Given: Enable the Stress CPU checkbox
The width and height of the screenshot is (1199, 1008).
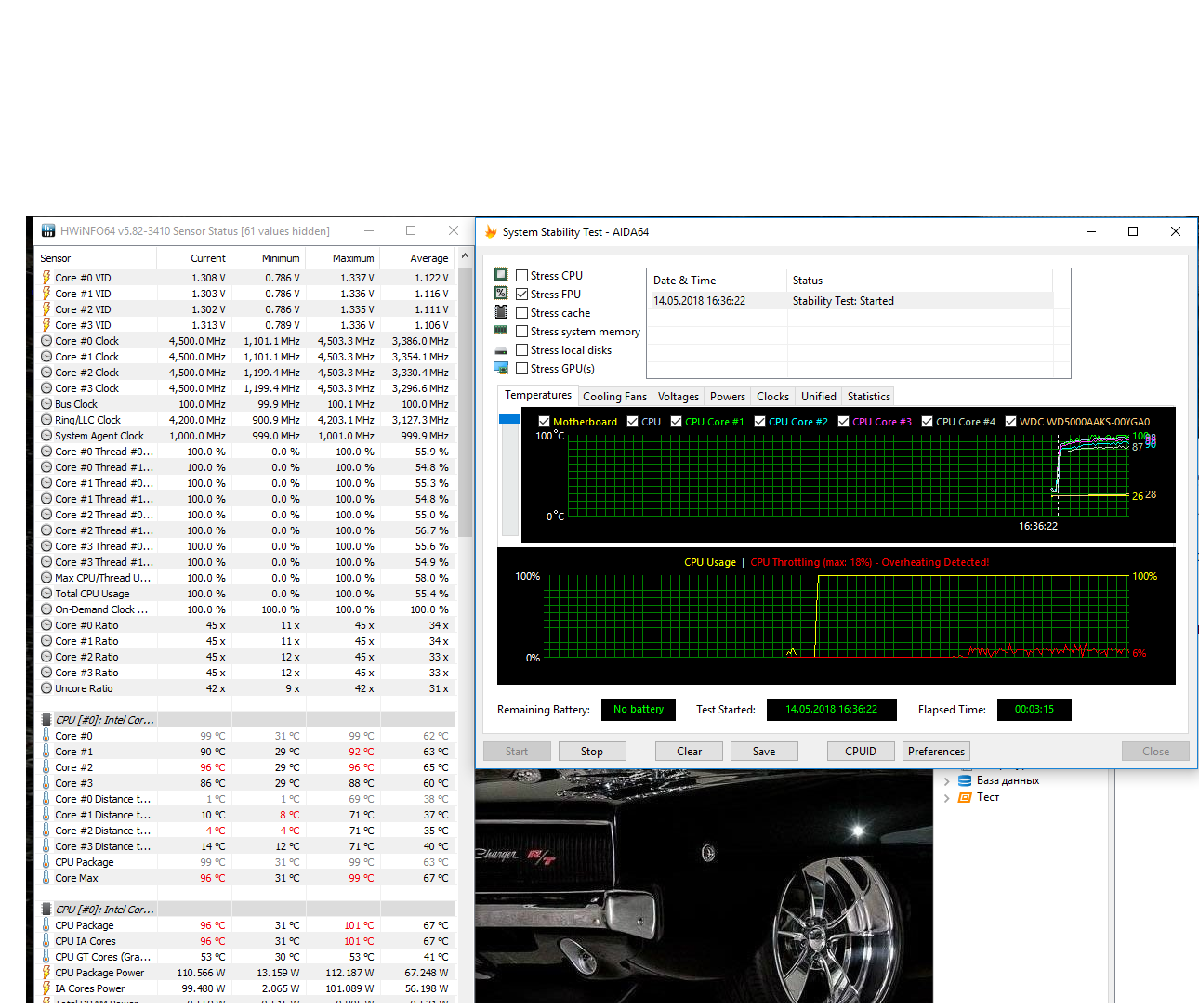Looking at the screenshot, I should (x=522, y=276).
